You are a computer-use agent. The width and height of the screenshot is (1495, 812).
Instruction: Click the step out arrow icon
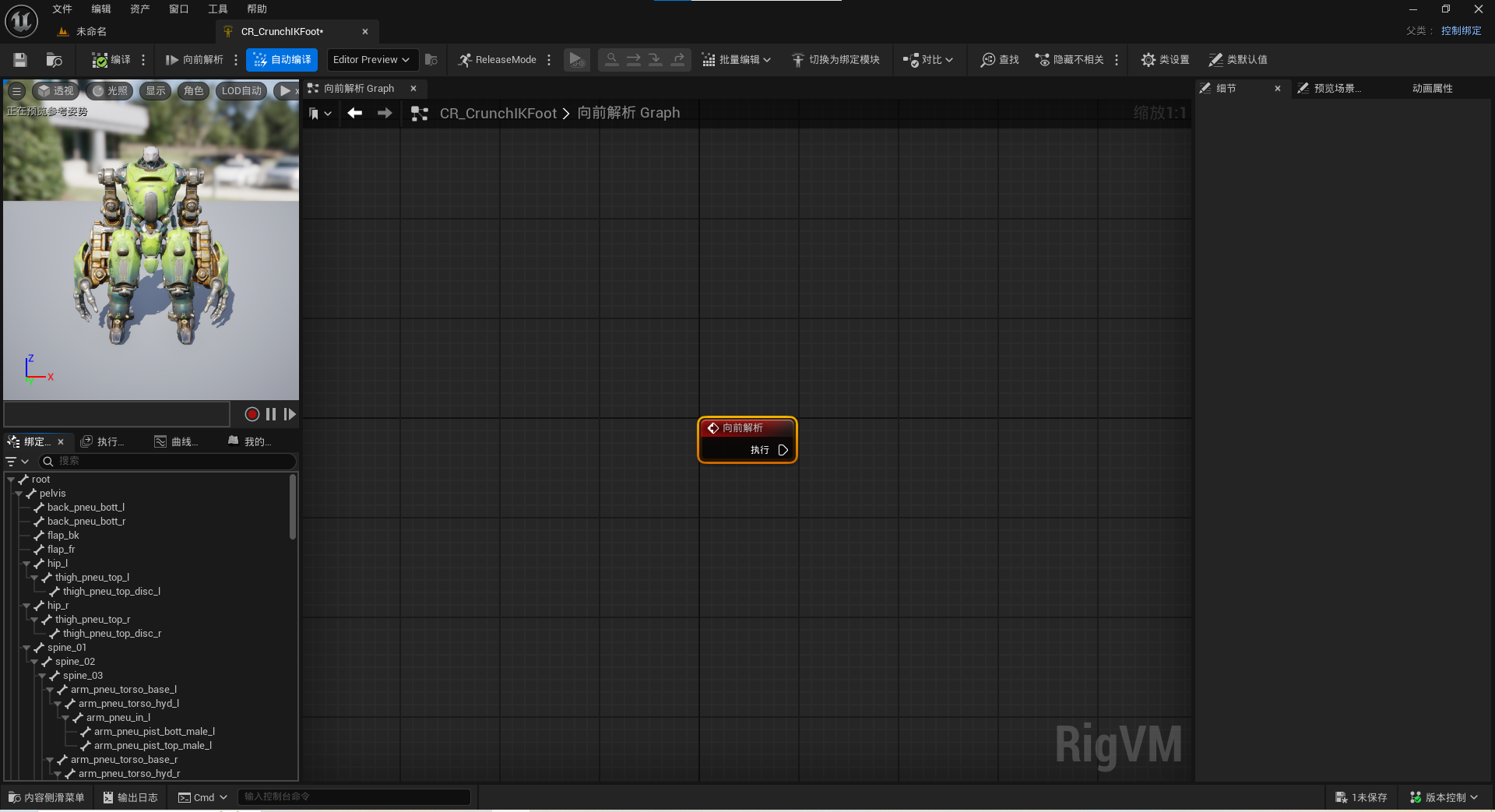[678, 60]
